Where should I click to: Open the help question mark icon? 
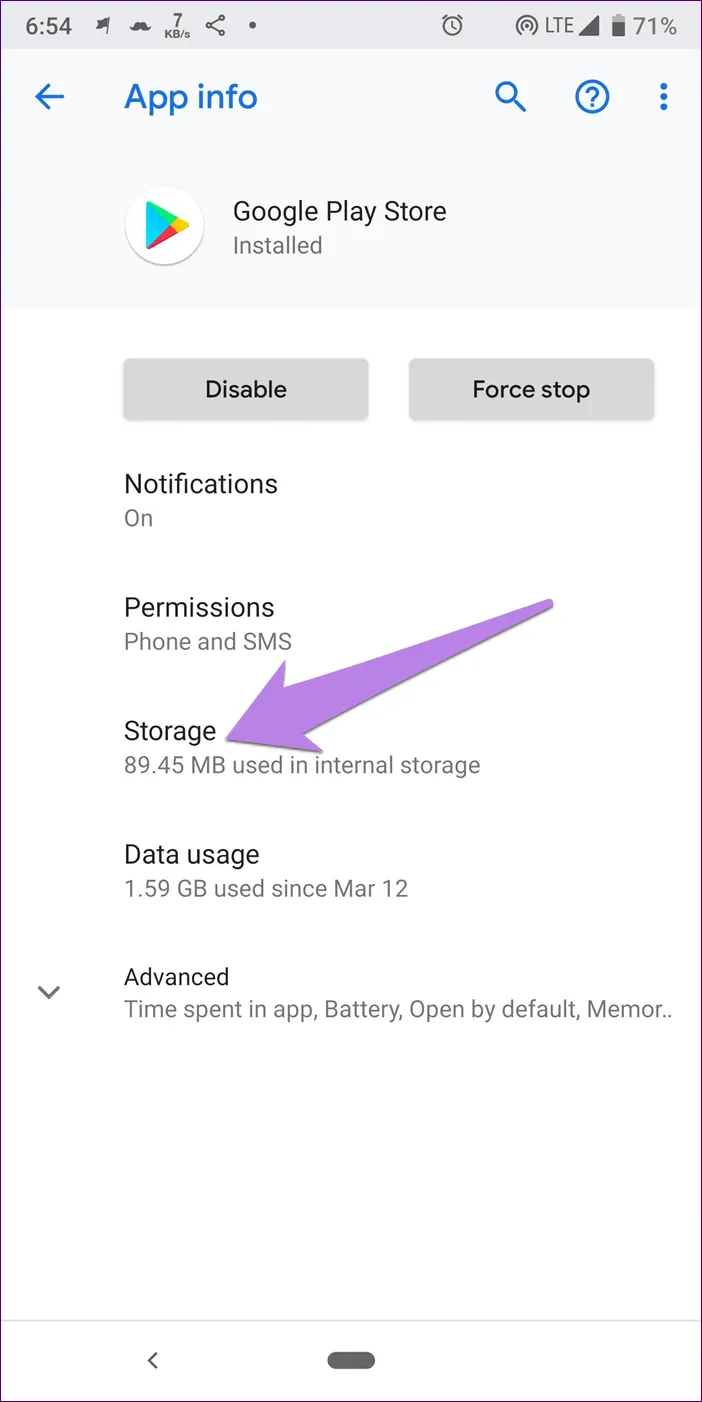[x=592, y=97]
